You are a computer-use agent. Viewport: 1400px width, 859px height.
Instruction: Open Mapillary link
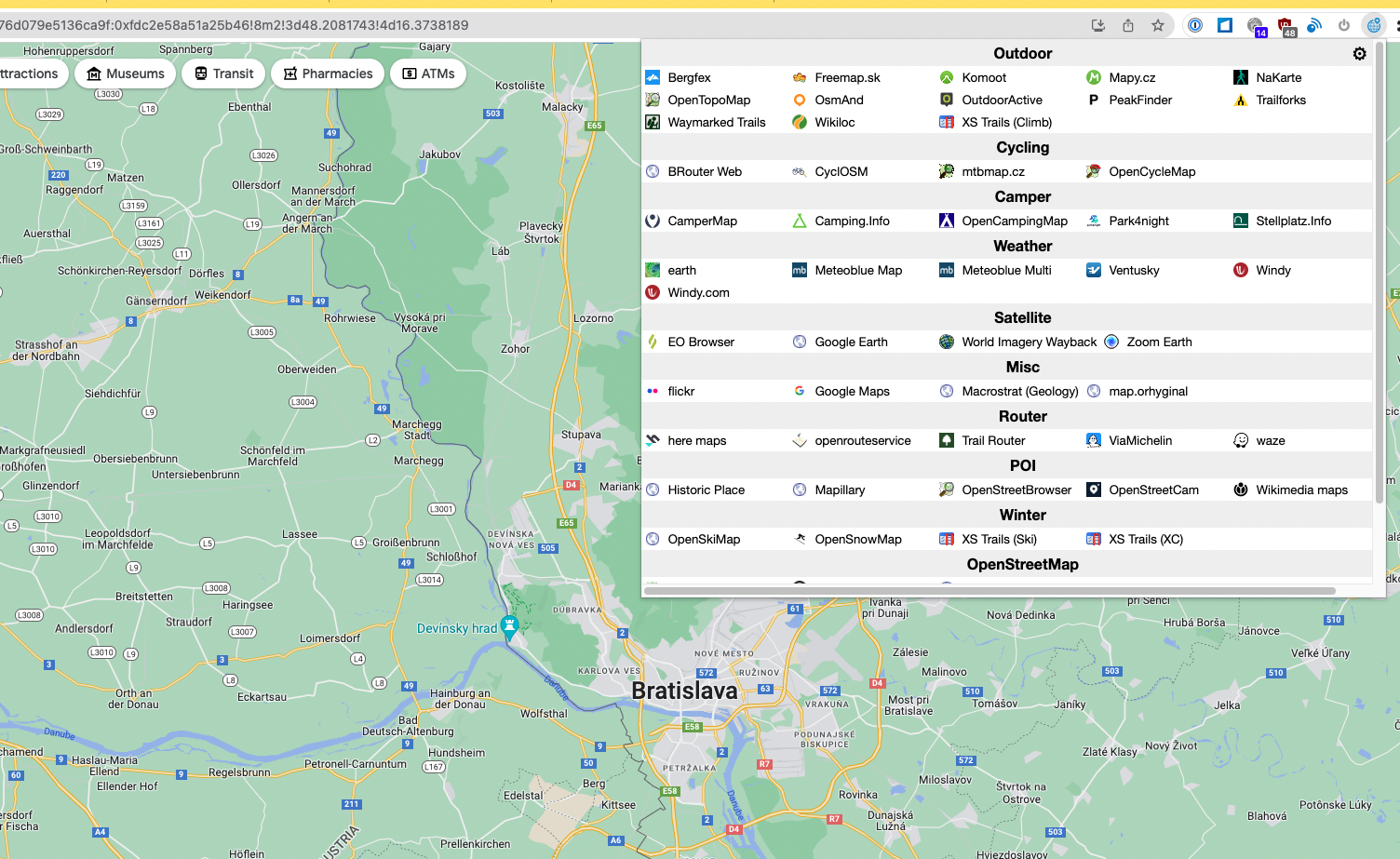(840, 490)
